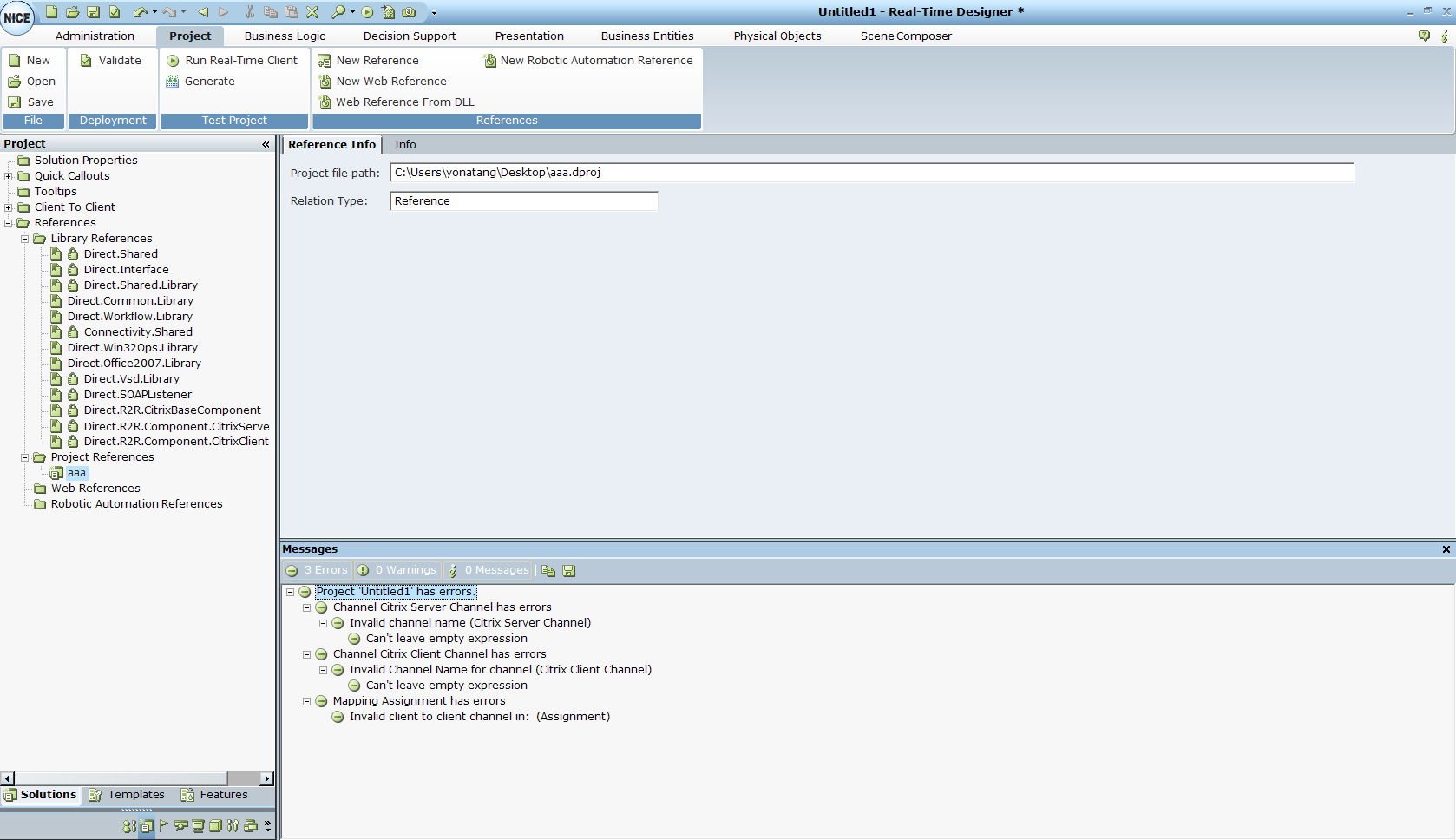Open the Templates tab in Project panel
The image size is (1456, 840).
coord(127,795)
